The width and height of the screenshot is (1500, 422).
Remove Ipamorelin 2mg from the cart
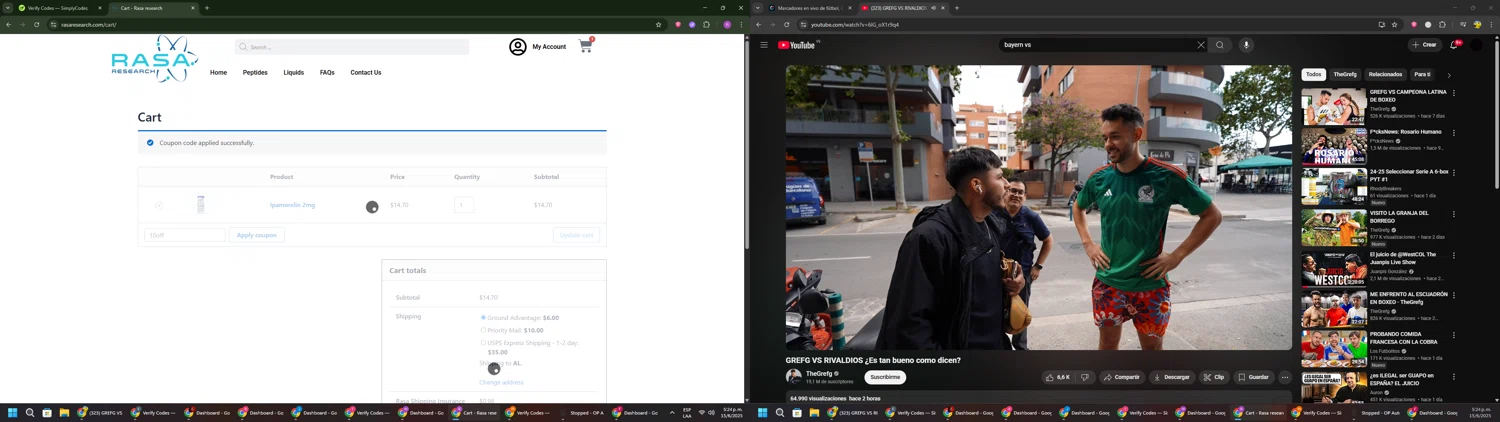click(158, 205)
